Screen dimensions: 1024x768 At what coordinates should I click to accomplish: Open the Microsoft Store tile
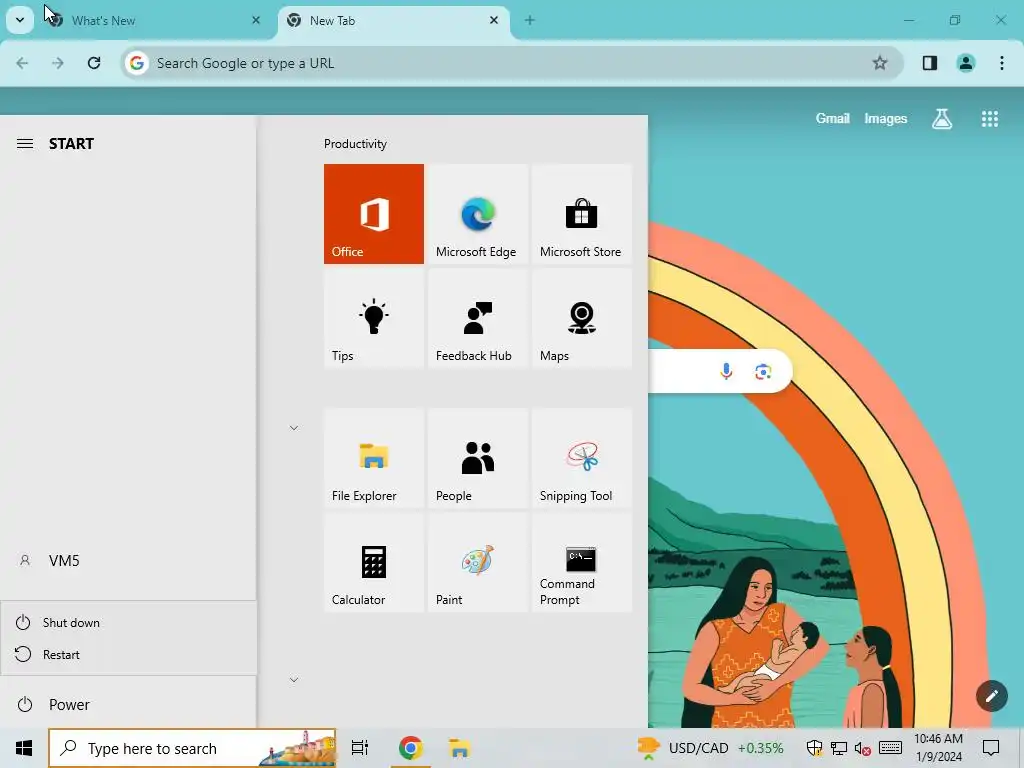pos(581,214)
